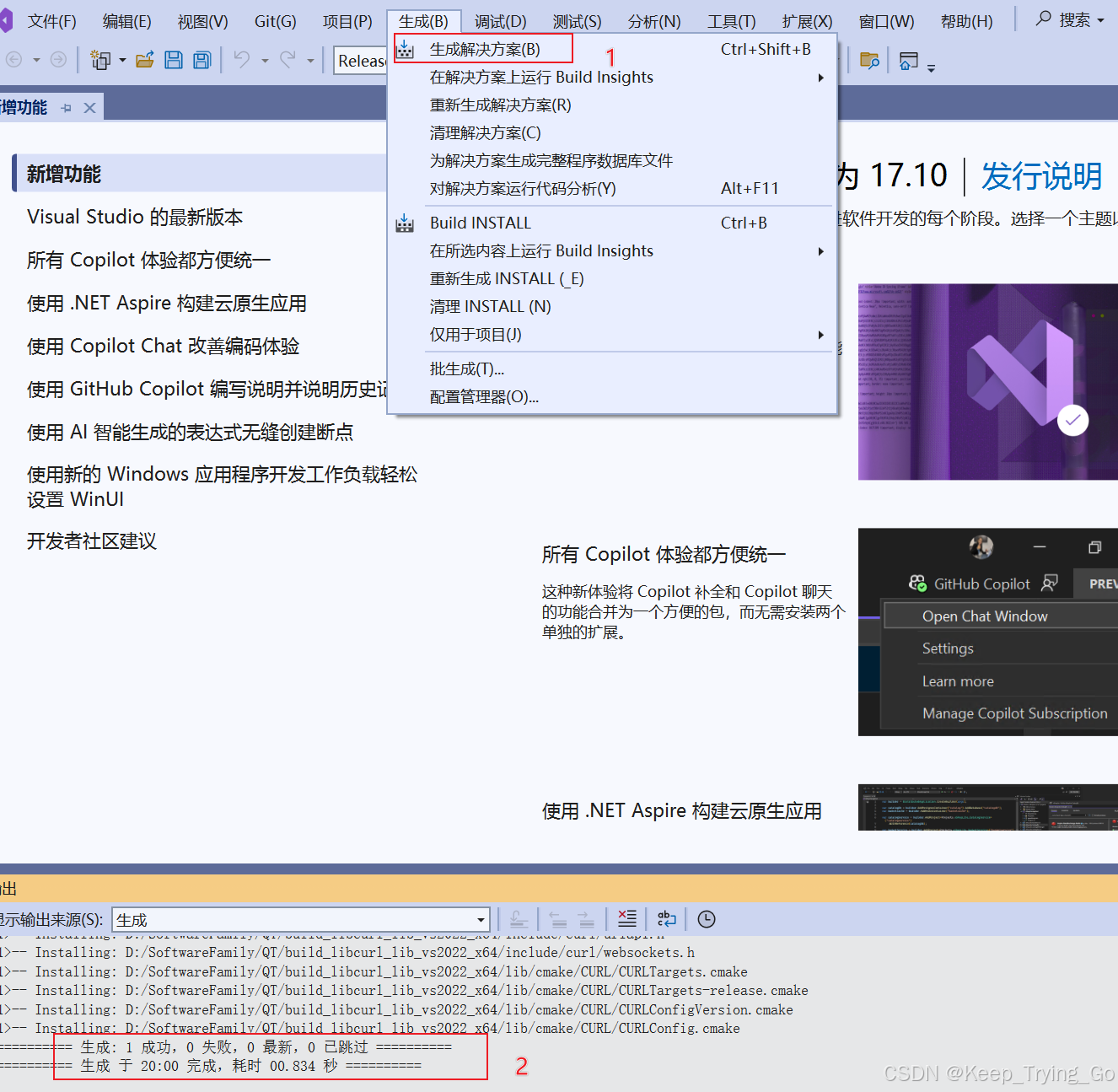Image resolution: width=1118 pixels, height=1092 pixels.
Task: Click the Save All icon
Action: [x=202, y=59]
